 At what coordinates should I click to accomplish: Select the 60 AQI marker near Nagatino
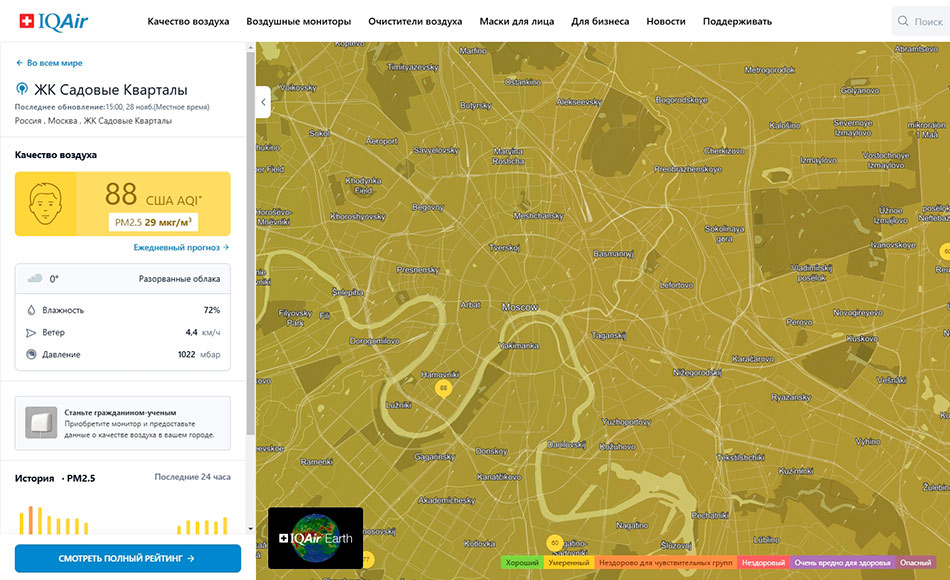(554, 543)
